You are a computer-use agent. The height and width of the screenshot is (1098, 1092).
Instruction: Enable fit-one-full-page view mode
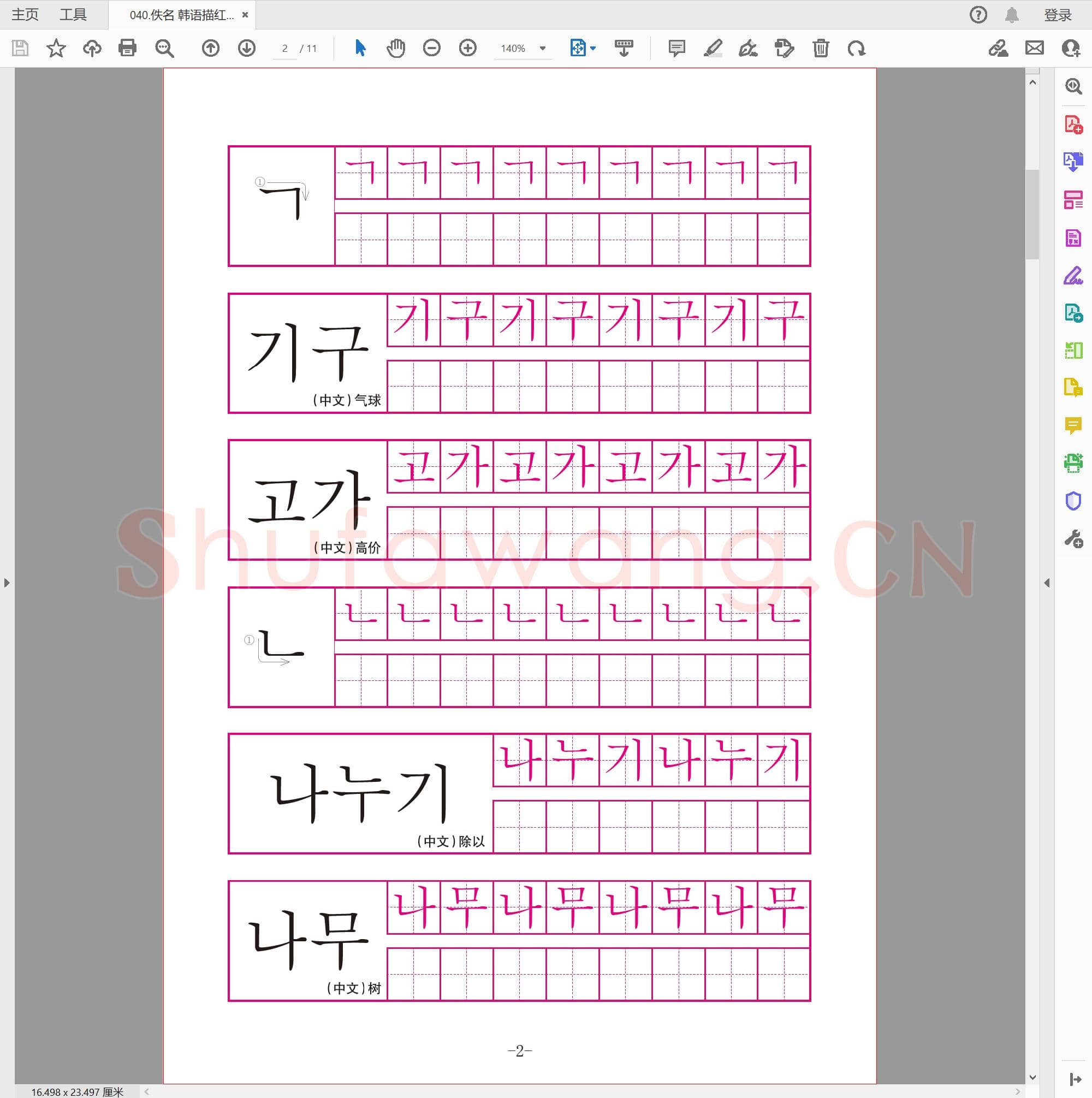tap(578, 48)
